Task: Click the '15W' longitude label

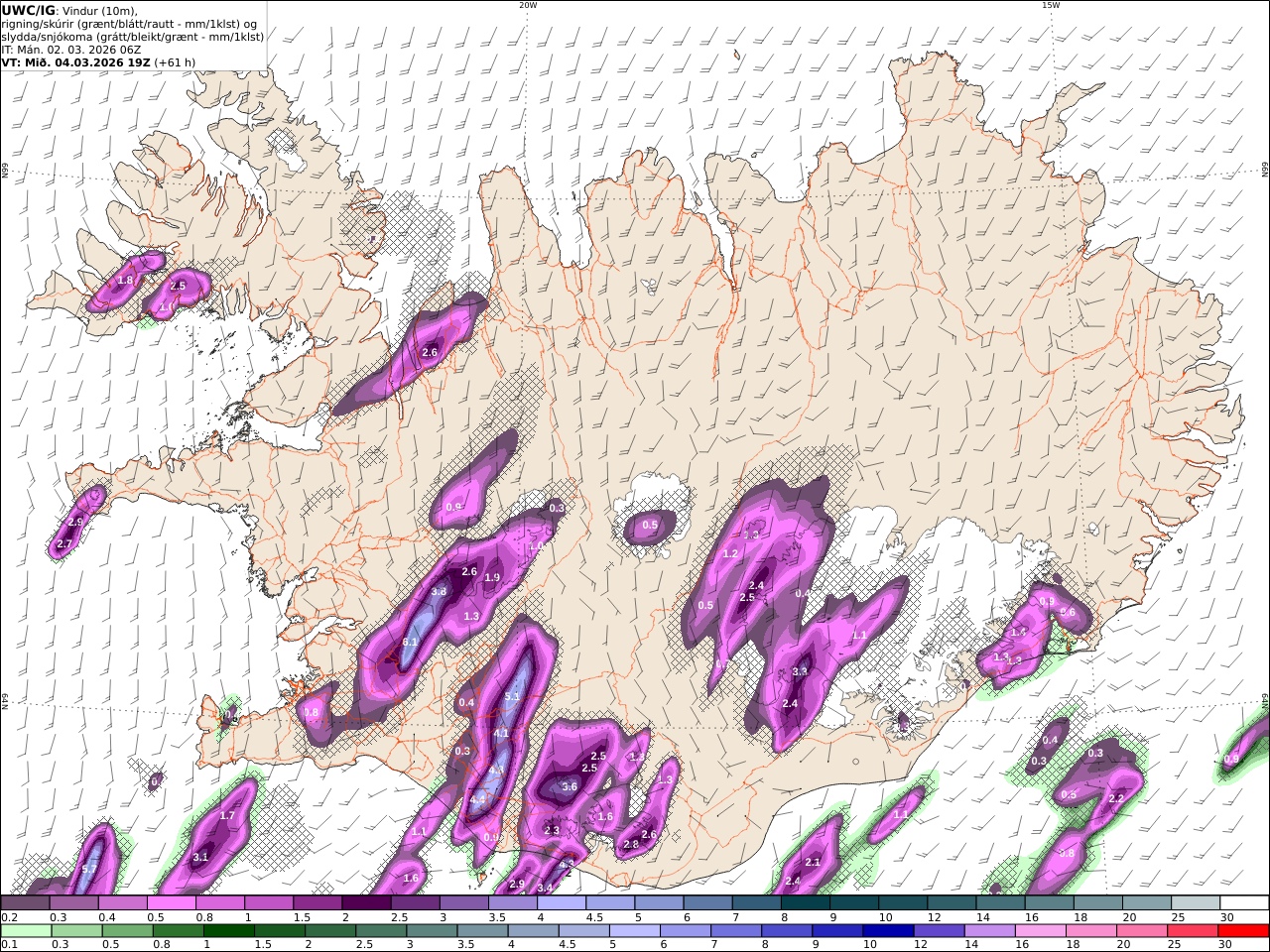Action: (1050, 5)
